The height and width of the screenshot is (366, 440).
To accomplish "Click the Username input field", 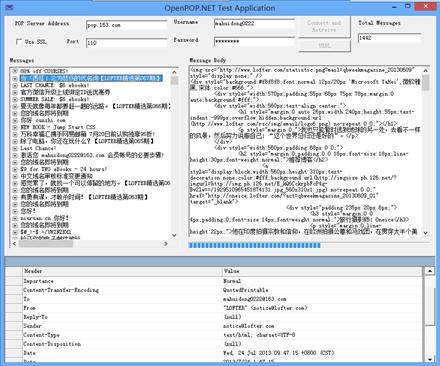I will [x=254, y=24].
